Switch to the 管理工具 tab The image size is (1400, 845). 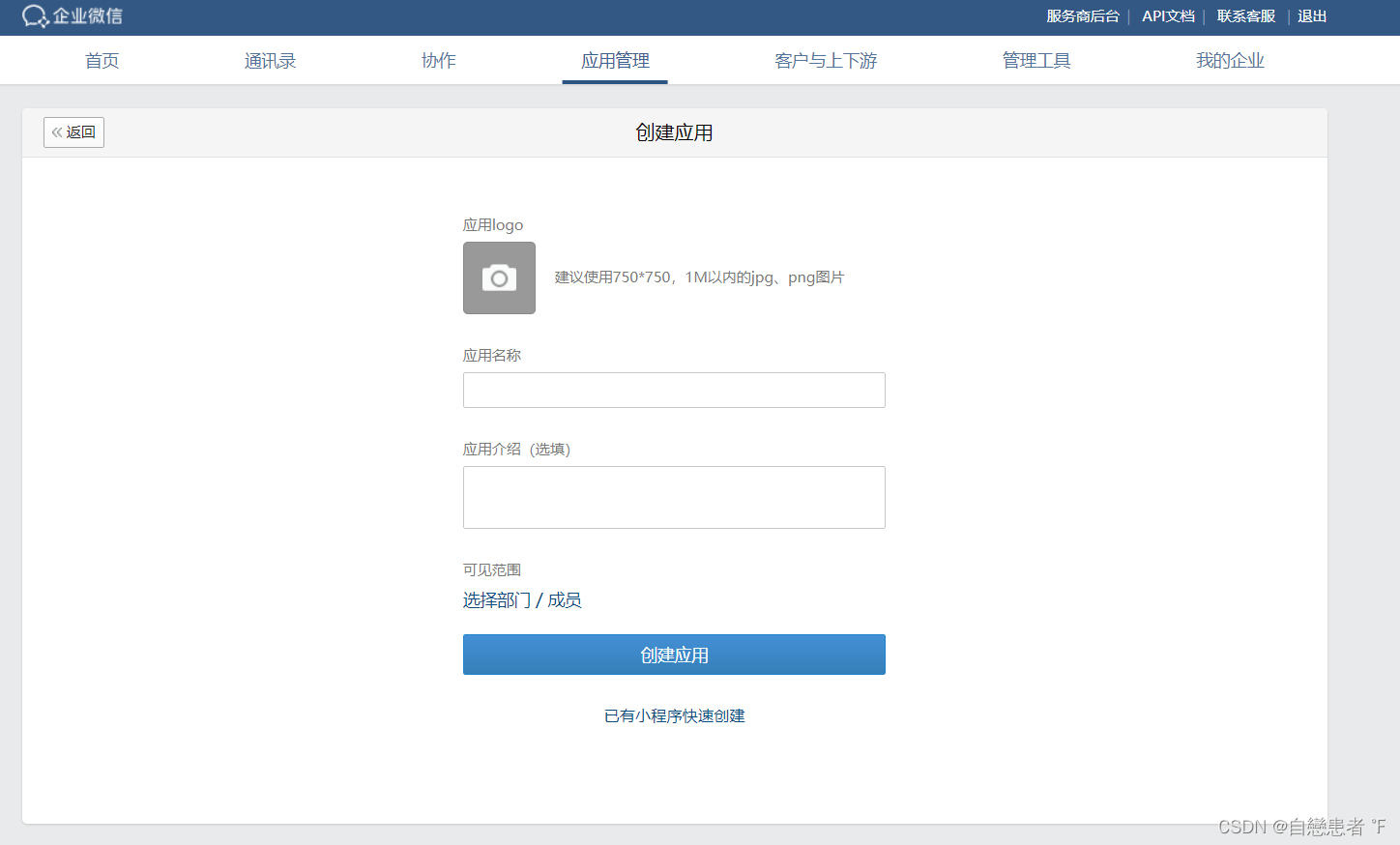(1035, 60)
